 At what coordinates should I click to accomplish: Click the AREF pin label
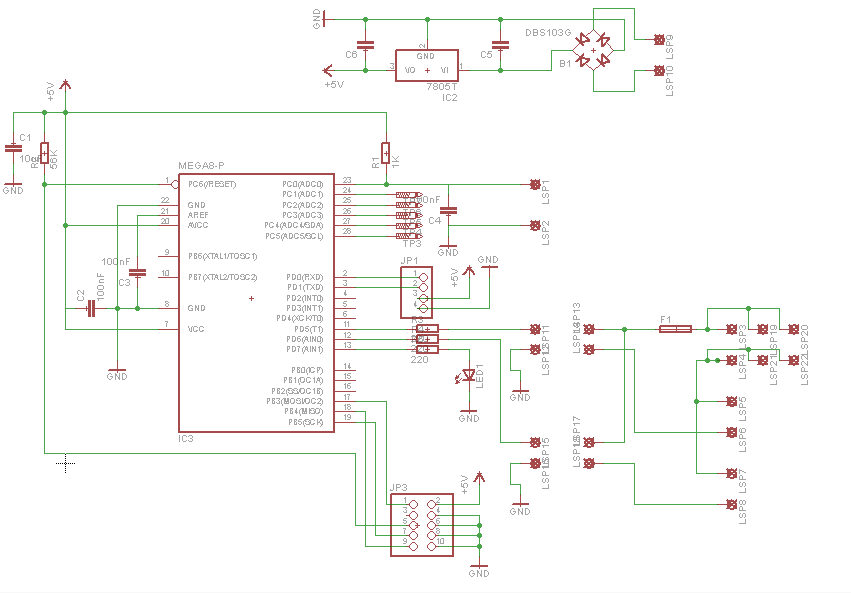198,215
